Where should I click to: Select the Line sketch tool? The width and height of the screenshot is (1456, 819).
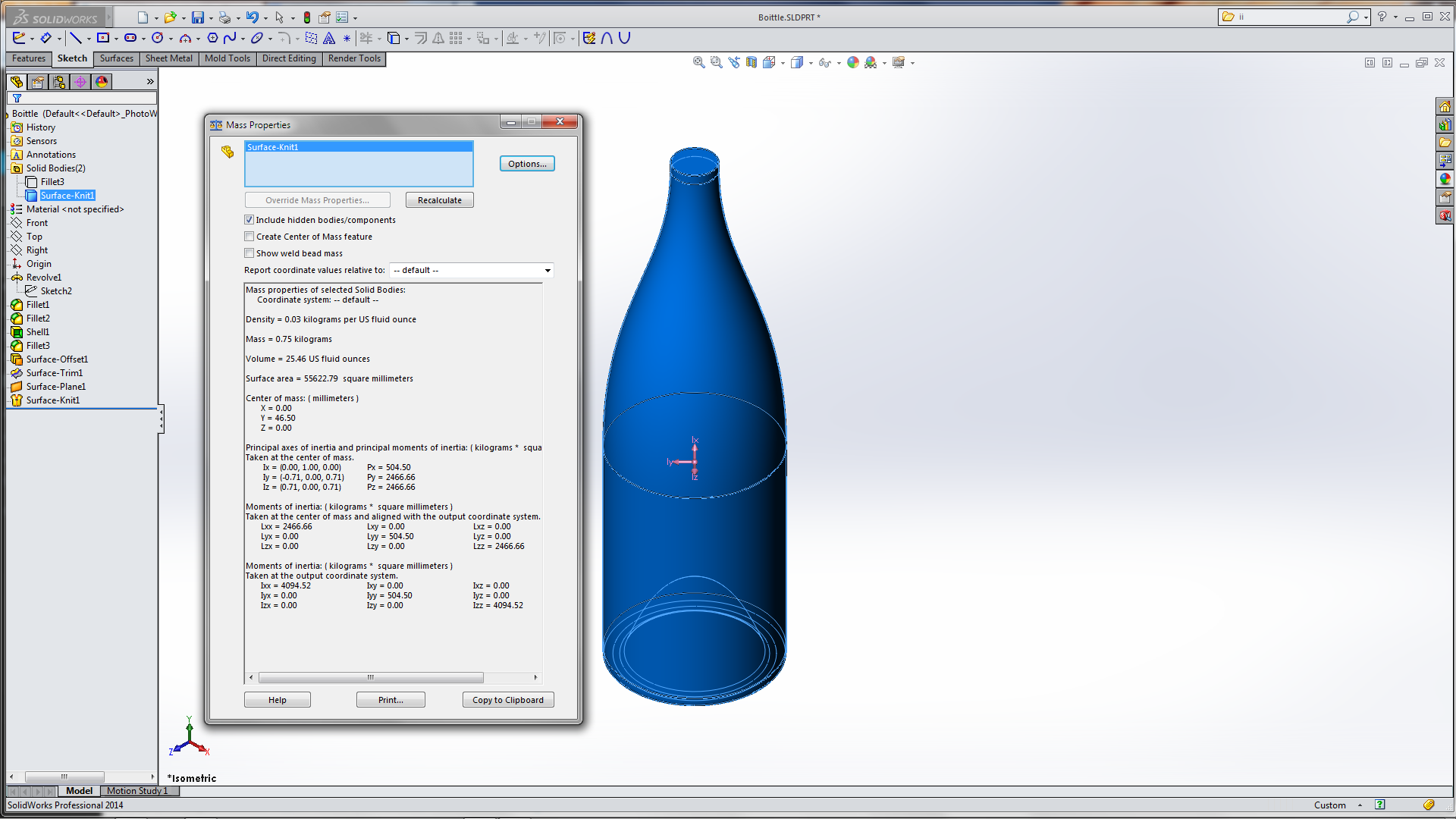point(75,38)
